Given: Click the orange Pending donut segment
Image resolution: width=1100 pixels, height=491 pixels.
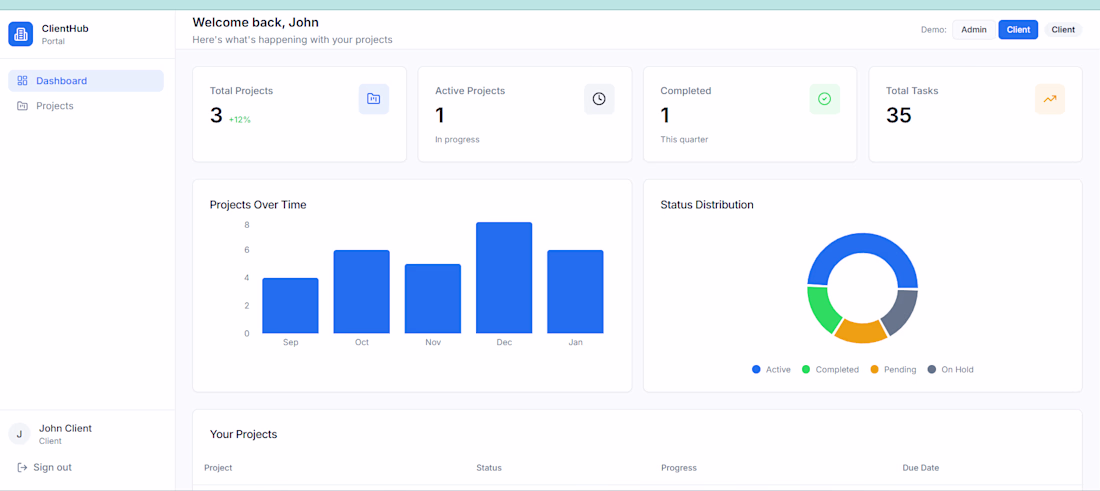Looking at the screenshot, I should [x=861, y=331].
